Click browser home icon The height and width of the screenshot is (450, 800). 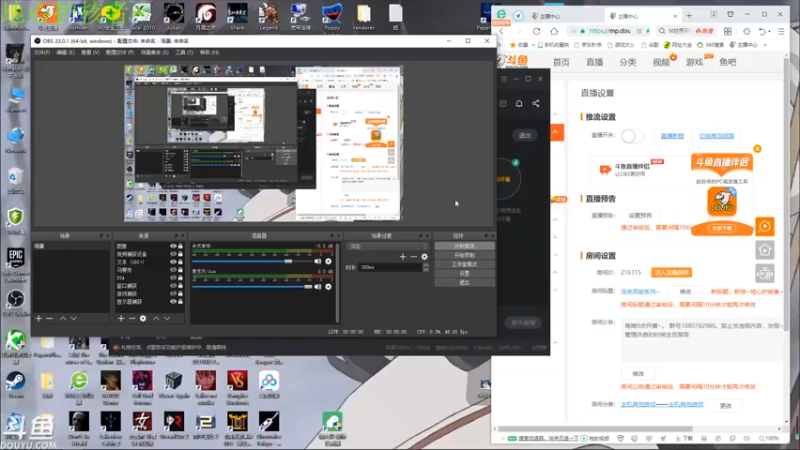click(x=554, y=31)
